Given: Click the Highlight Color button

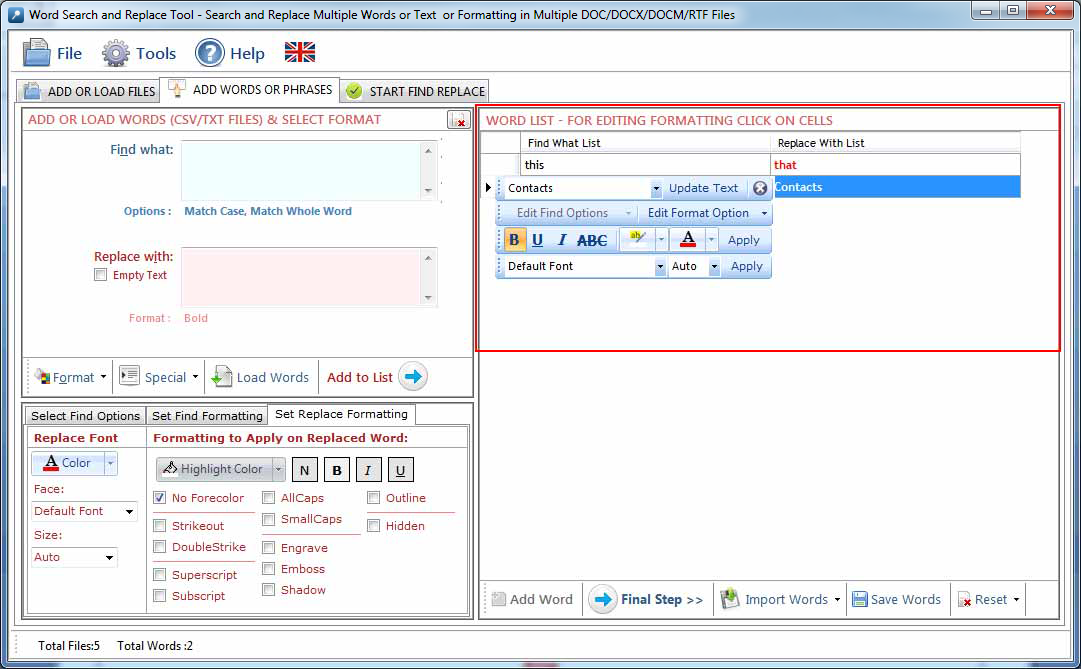Looking at the screenshot, I should click(214, 469).
